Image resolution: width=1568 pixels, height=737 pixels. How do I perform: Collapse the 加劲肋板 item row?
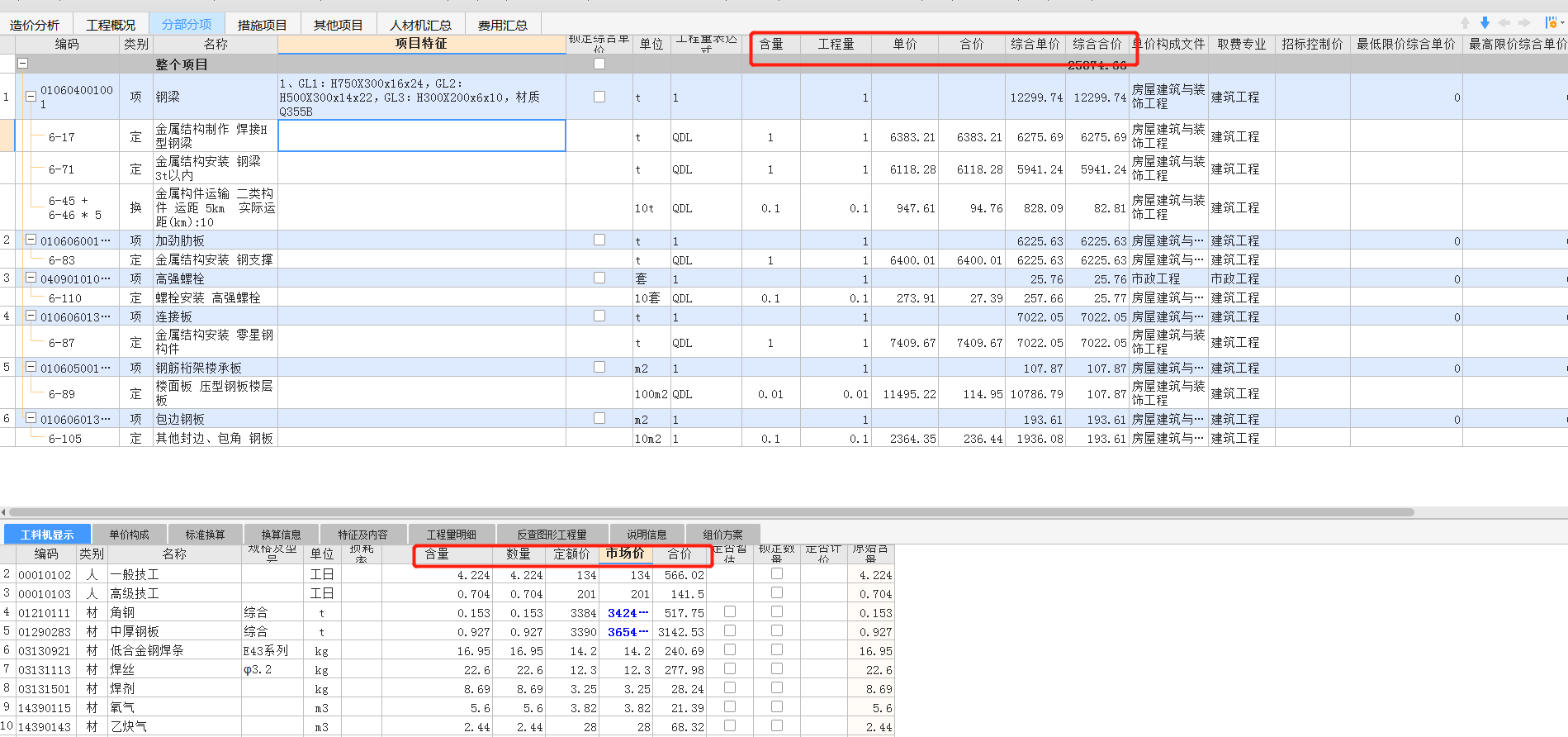pyautogui.click(x=31, y=240)
